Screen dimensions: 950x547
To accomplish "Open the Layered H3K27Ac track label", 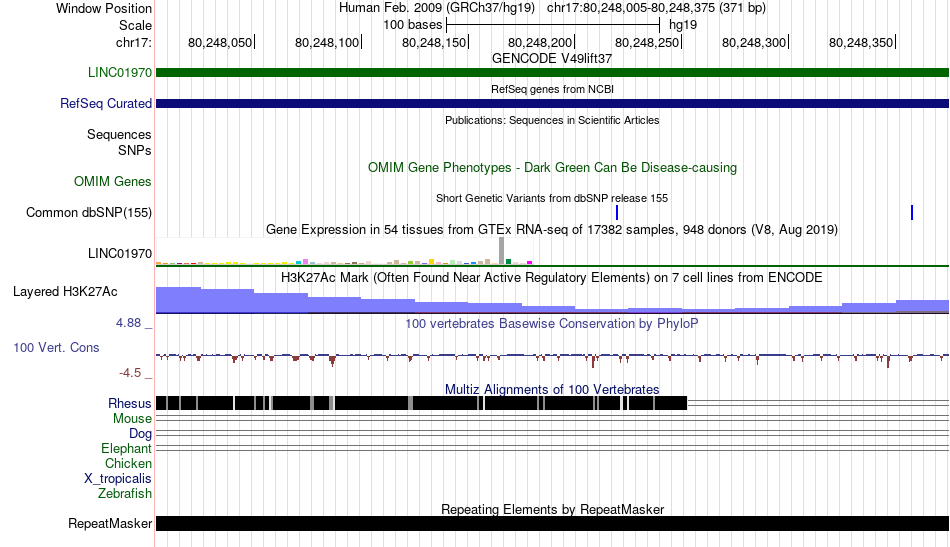I will [x=65, y=291].
